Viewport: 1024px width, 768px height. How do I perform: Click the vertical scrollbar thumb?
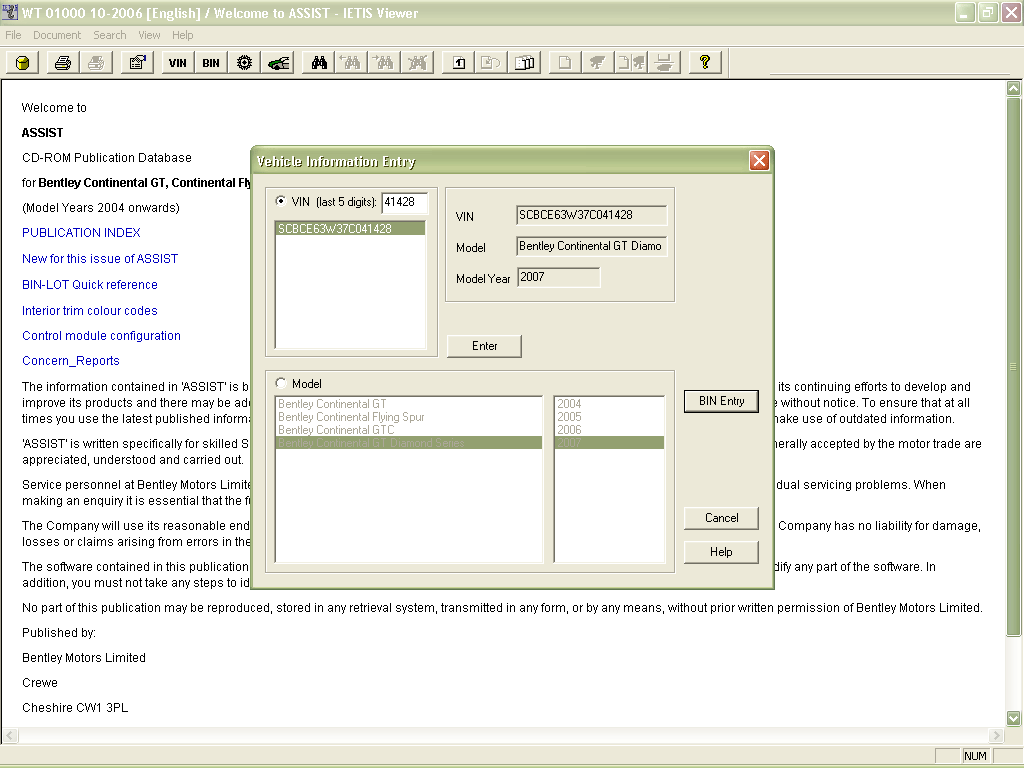pos(1013,366)
